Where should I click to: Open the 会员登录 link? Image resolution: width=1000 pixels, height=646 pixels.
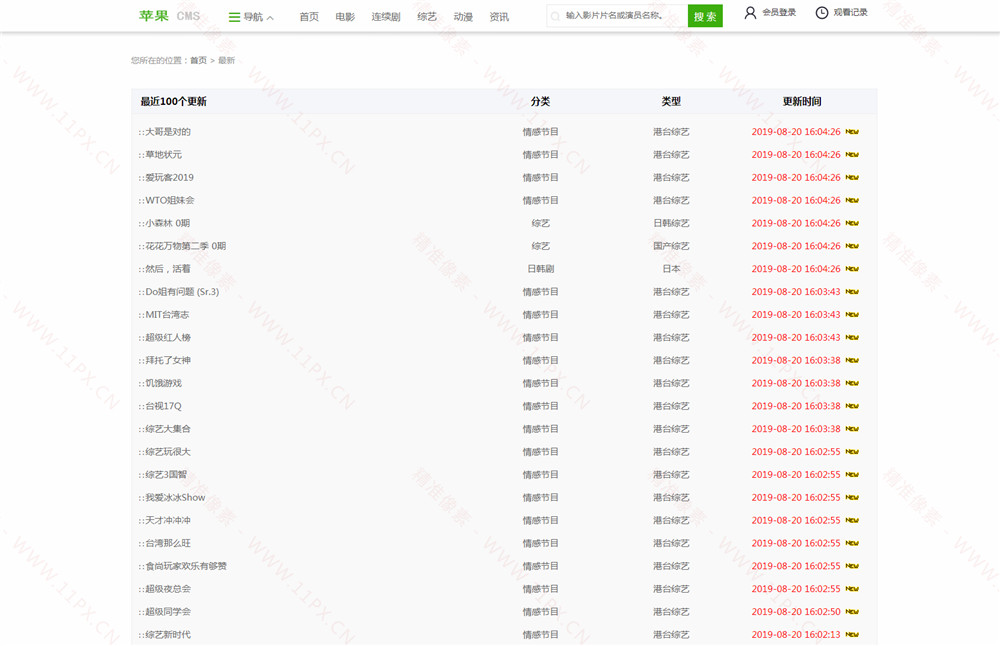coord(779,13)
